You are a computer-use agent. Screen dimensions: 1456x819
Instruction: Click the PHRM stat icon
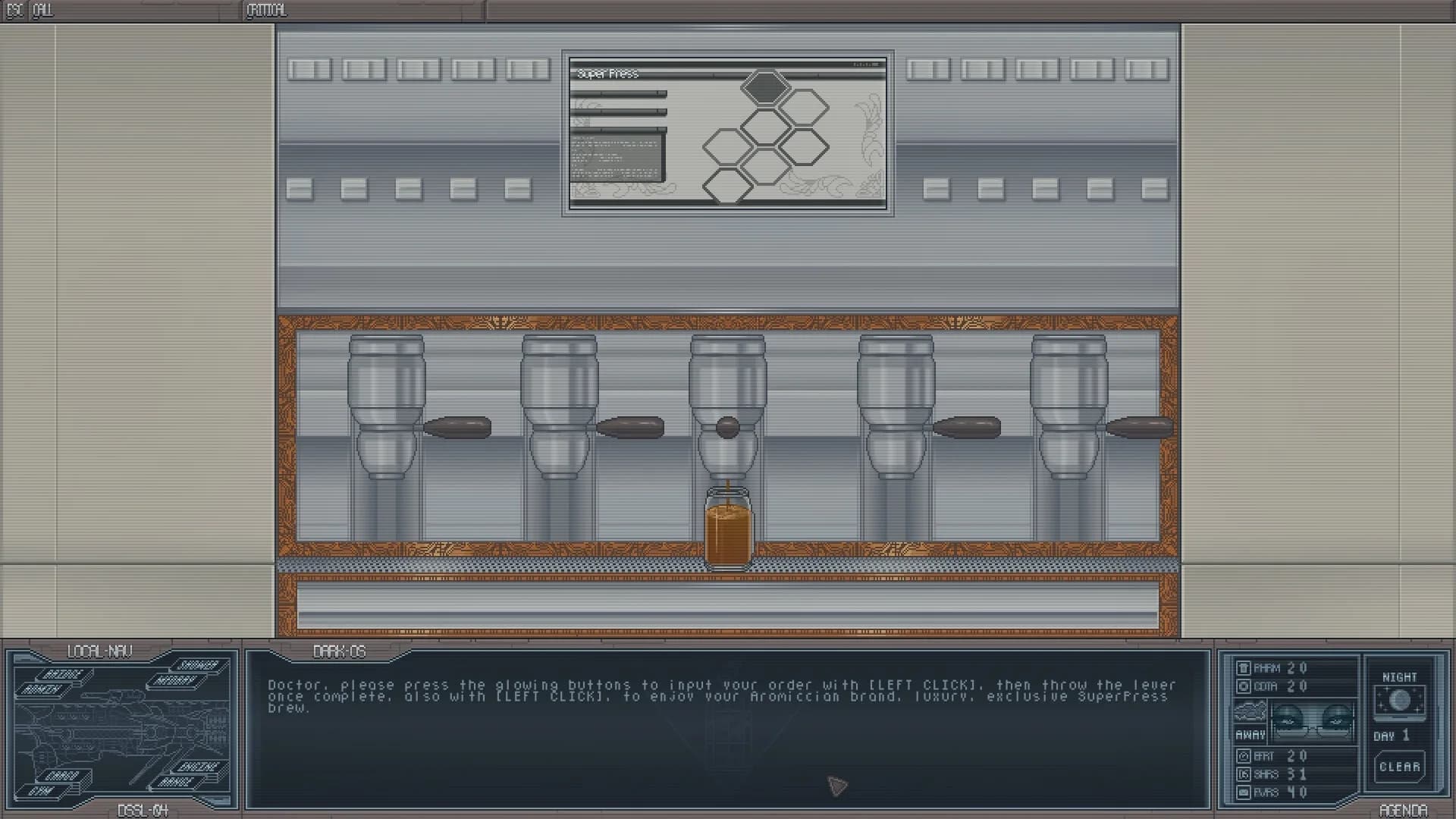pyautogui.click(x=1244, y=668)
